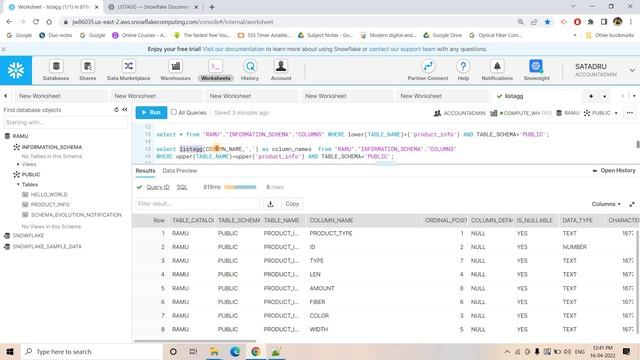This screenshot has width=640, height=360.
Task: Click the horizontal scrollbar under results
Action: point(195,341)
